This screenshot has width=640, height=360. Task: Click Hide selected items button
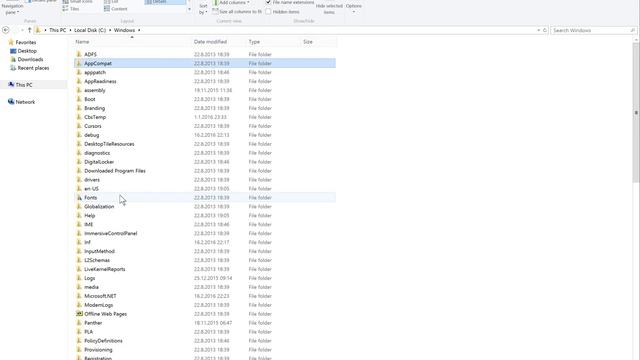point(329,8)
